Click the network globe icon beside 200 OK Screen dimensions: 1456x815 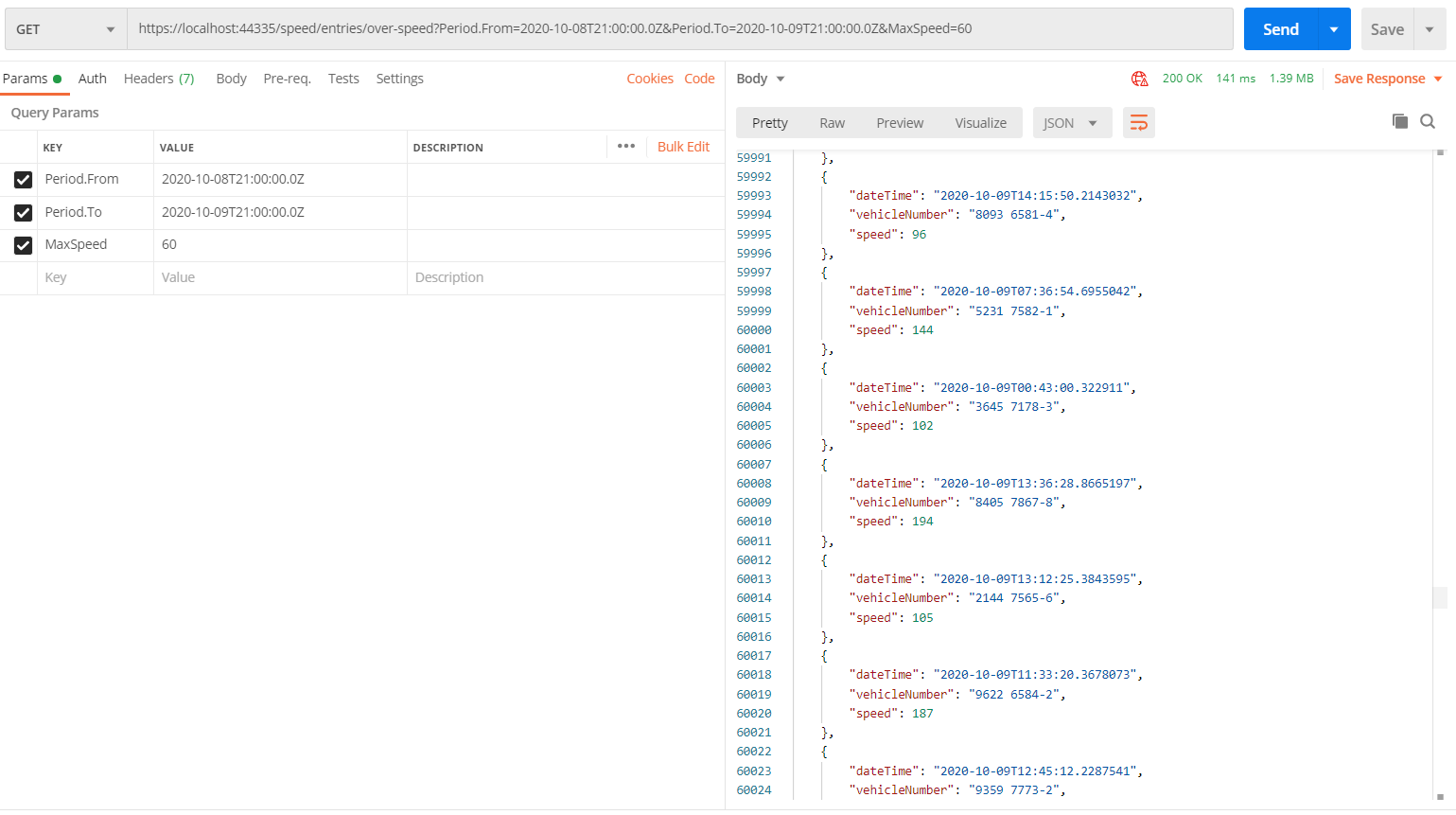pyautogui.click(x=1140, y=79)
